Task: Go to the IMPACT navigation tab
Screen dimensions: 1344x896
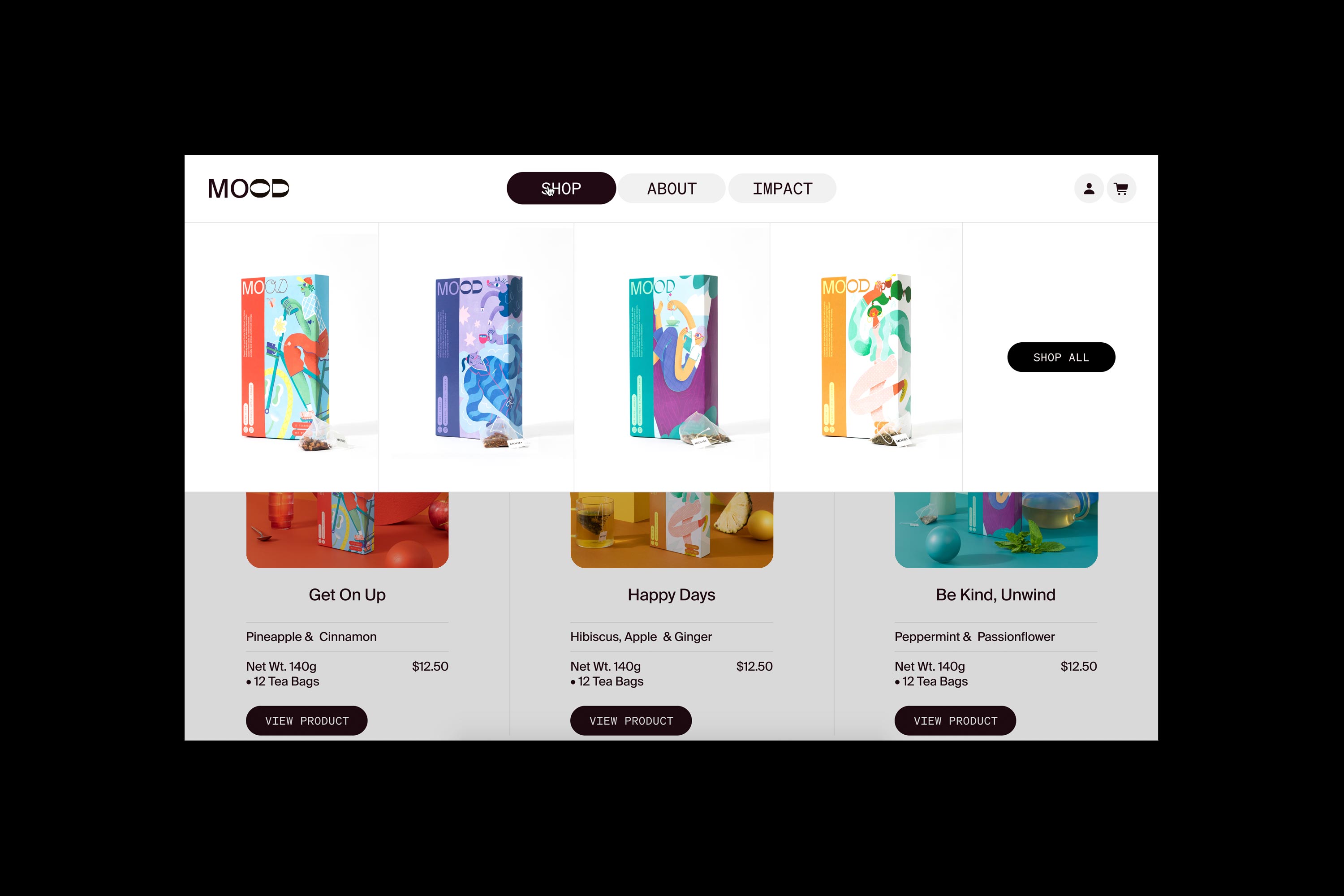Action: (782, 188)
